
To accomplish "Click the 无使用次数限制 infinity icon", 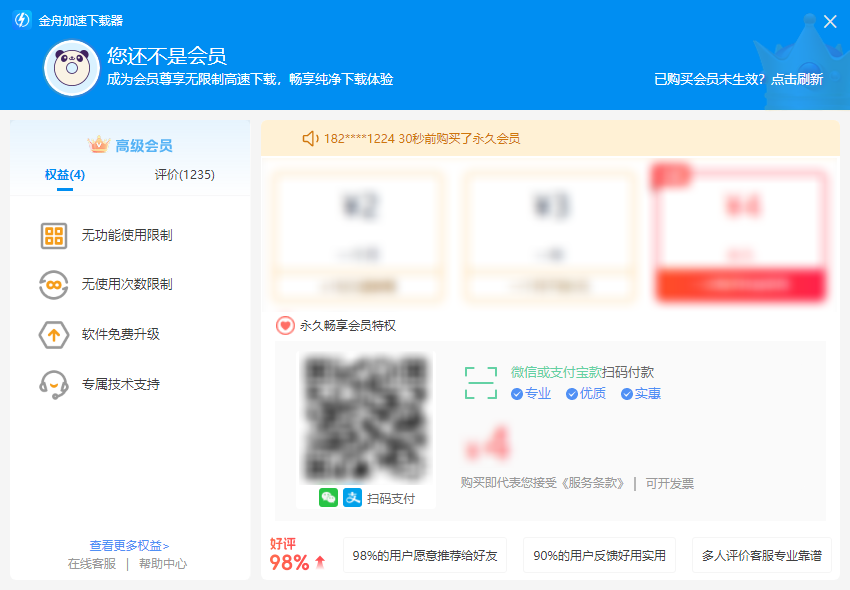I will click(54, 285).
